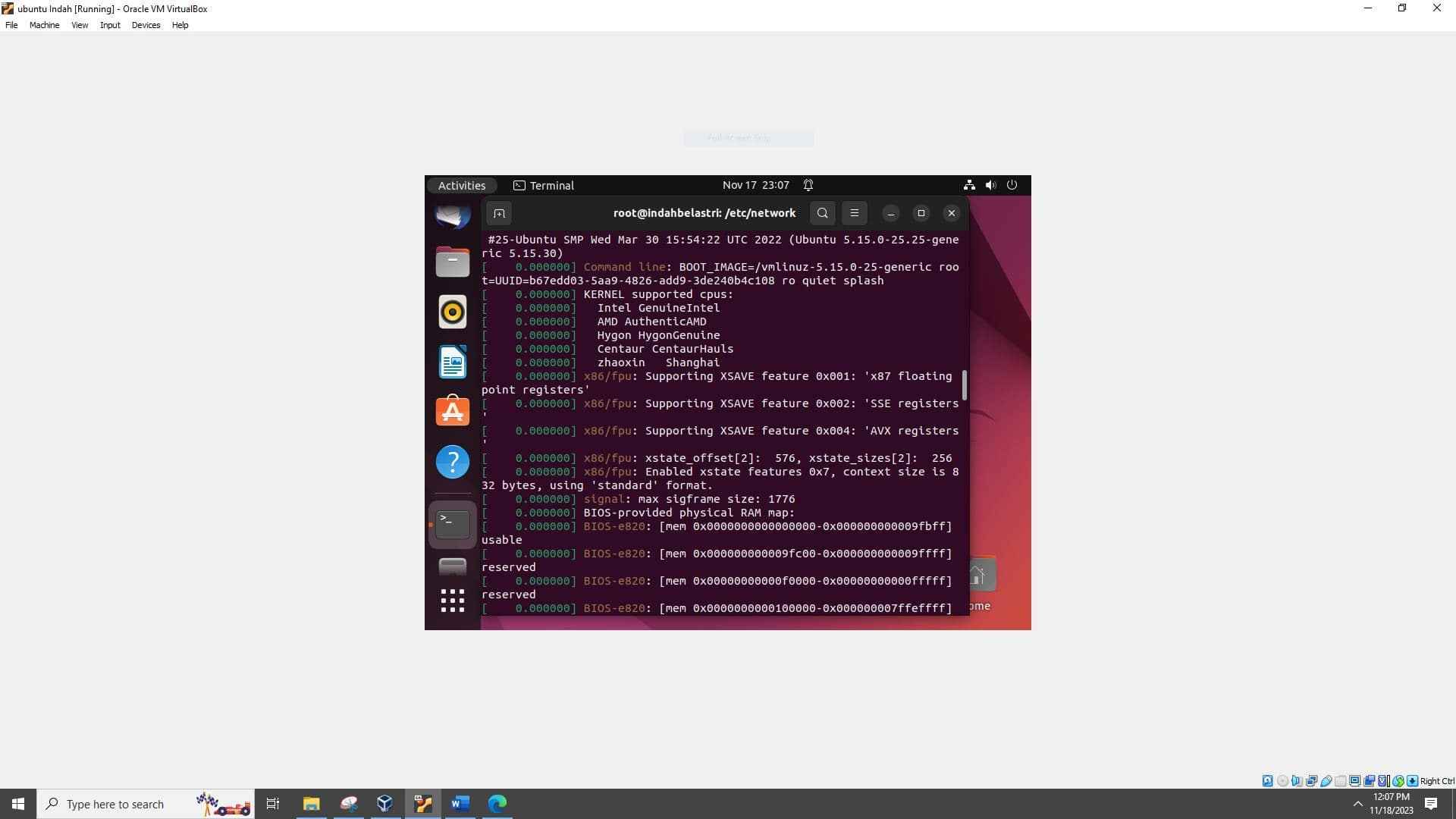Click the VirtualBox optical drive indicator
Screen dimensions: 1456x819
pos(1282,781)
